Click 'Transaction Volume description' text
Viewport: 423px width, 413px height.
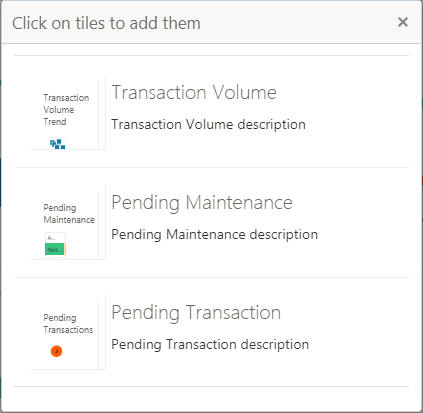[x=208, y=125]
